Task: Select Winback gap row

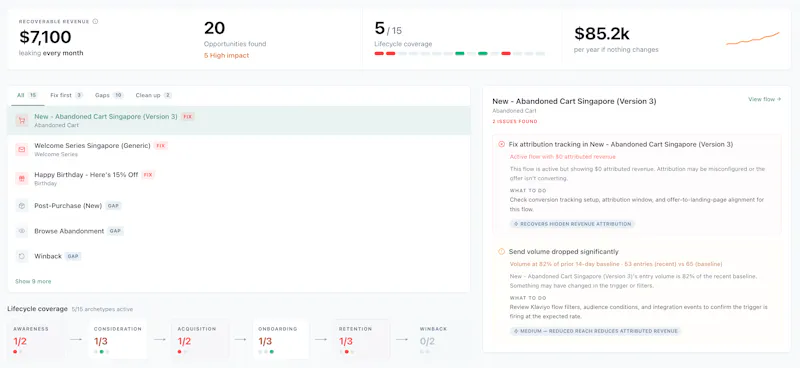Action: coord(239,256)
